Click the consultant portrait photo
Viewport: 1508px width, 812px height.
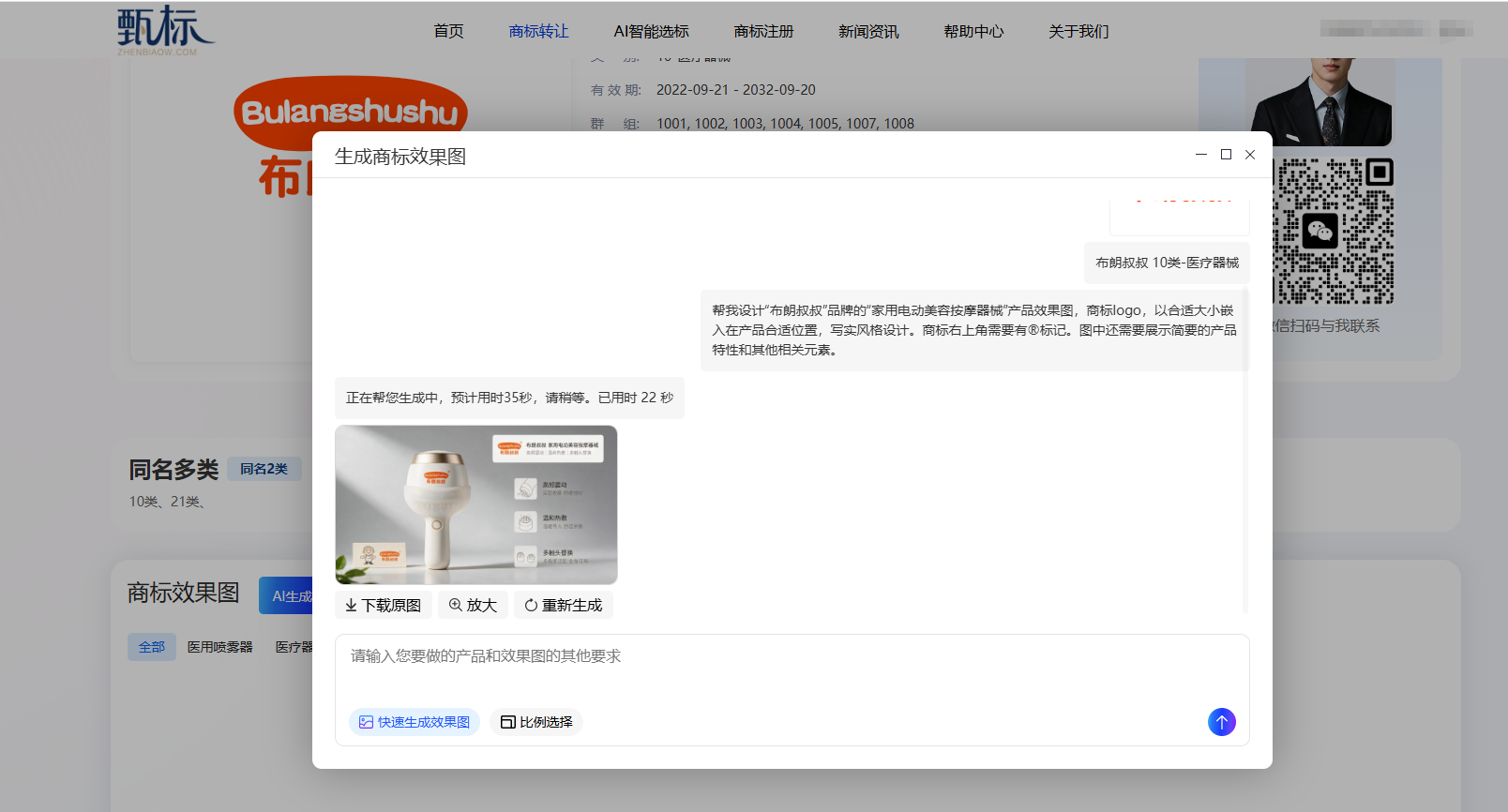(x=1321, y=101)
